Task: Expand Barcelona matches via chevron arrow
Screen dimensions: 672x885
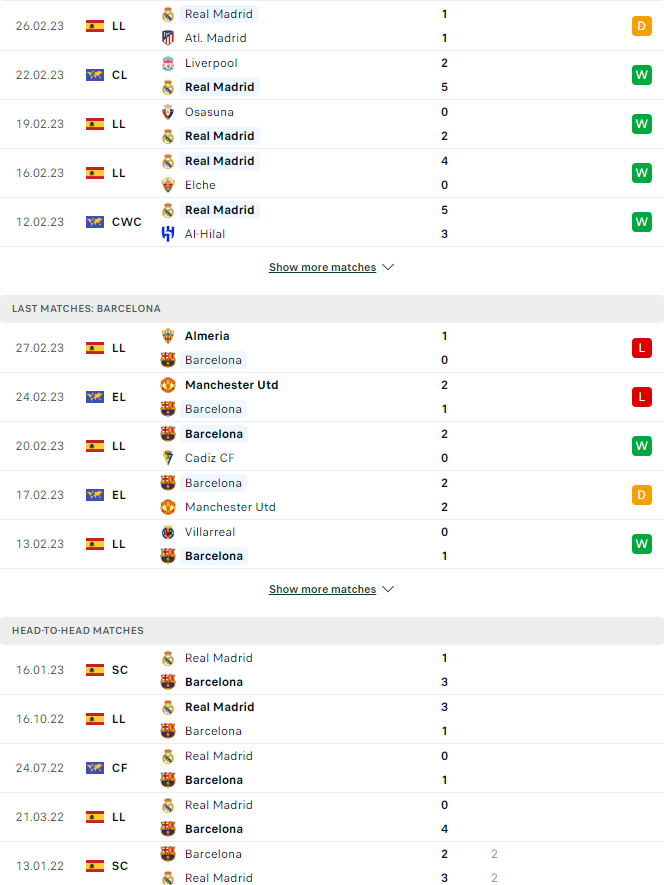Action: [388, 590]
